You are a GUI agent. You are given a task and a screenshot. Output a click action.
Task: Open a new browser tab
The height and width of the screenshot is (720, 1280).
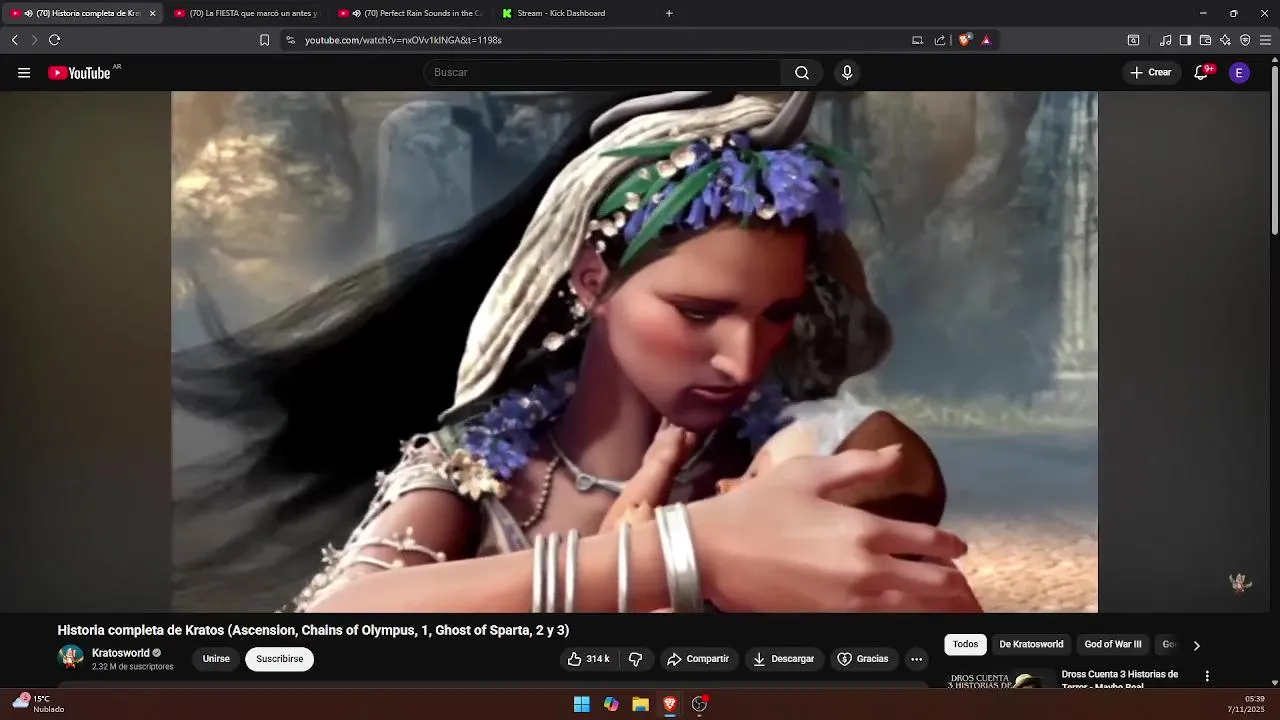point(669,13)
